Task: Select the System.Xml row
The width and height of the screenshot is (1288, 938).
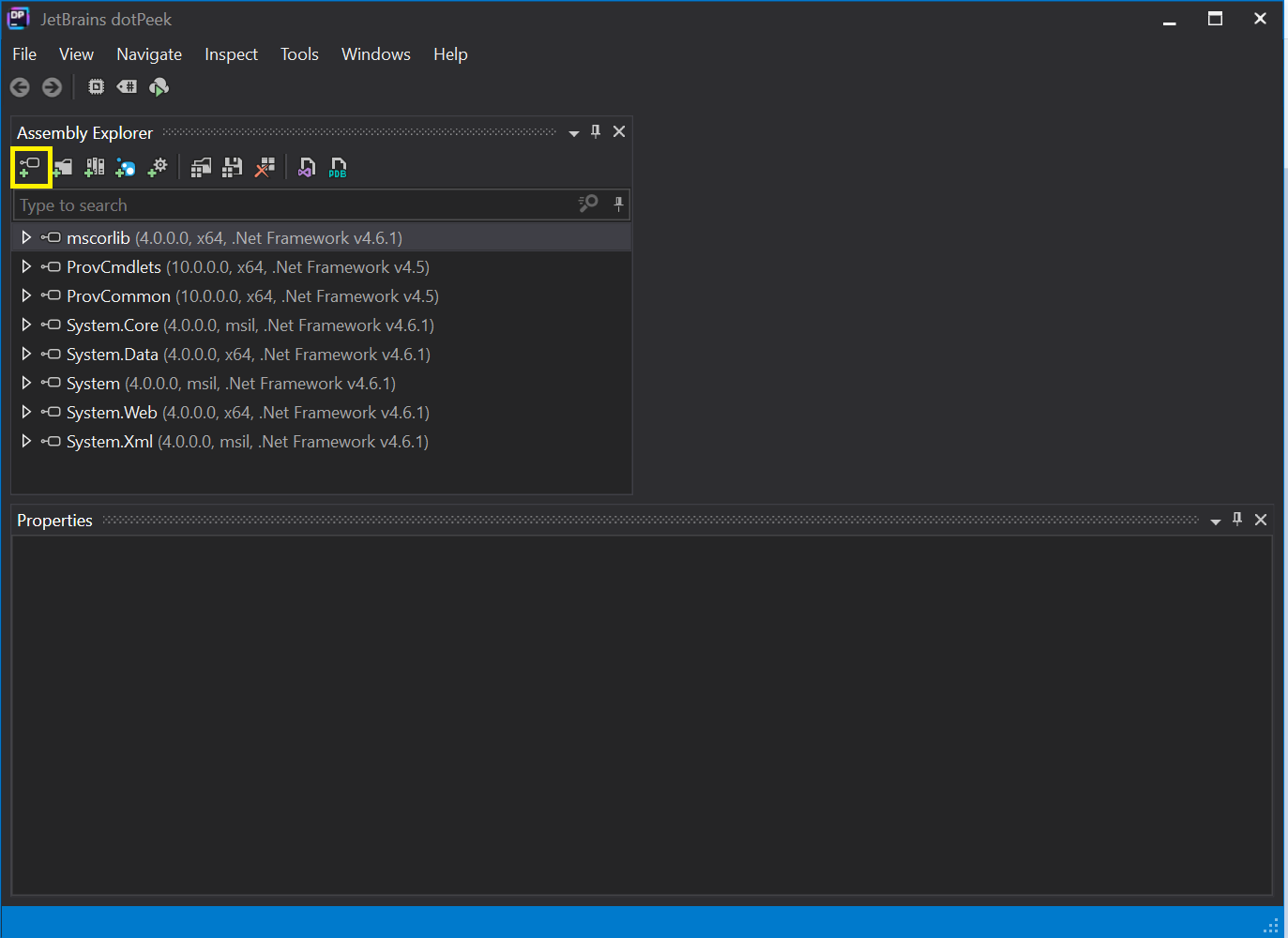Action: (322, 441)
